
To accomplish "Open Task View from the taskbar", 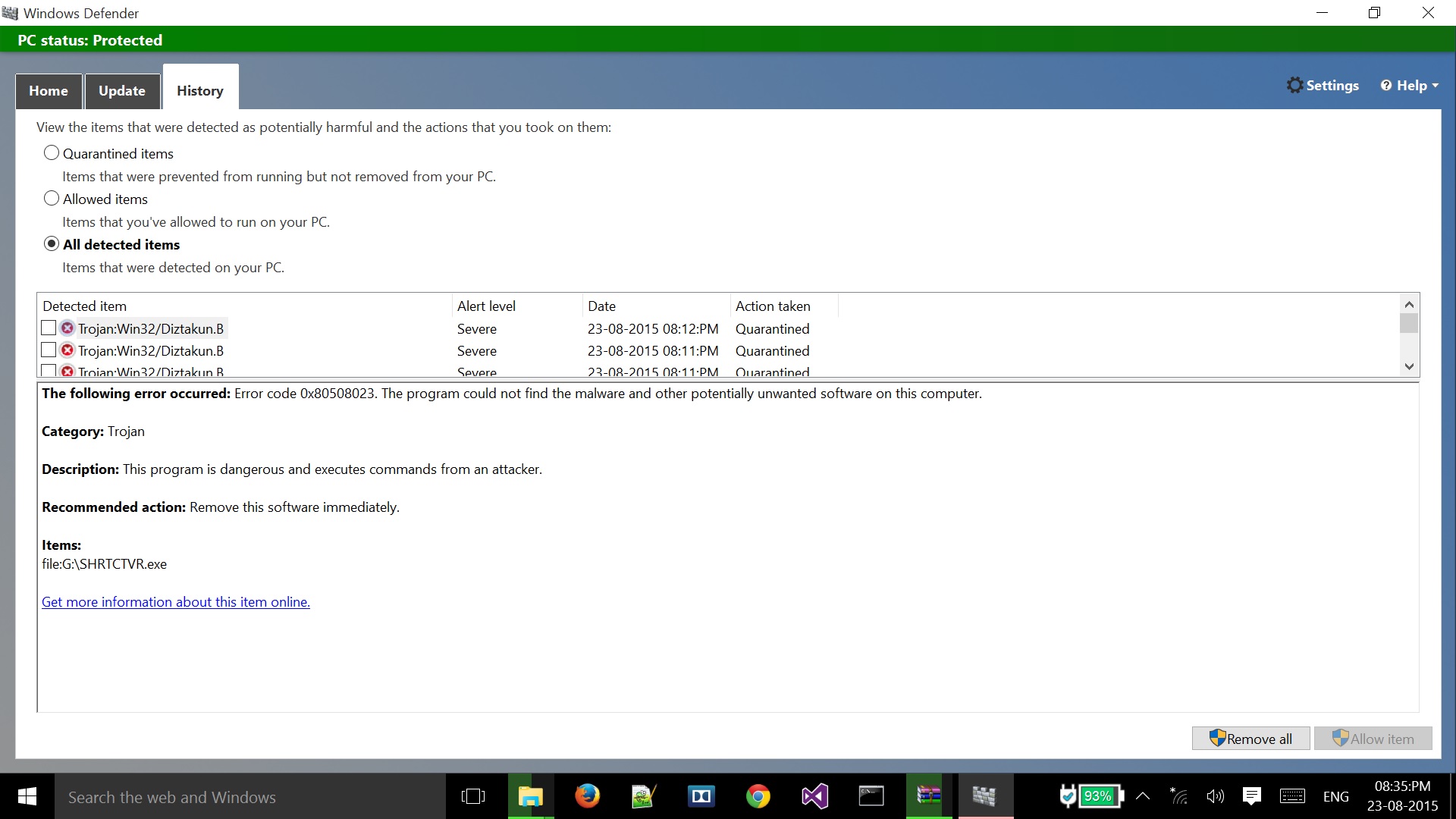I will point(473,796).
